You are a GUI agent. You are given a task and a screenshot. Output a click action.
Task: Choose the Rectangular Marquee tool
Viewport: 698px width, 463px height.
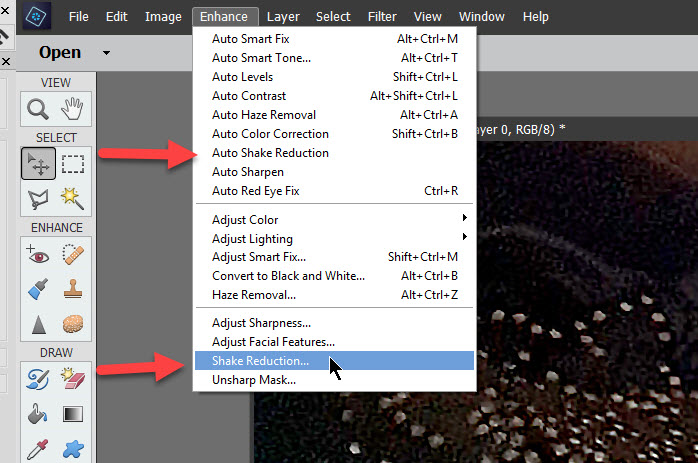point(73,164)
